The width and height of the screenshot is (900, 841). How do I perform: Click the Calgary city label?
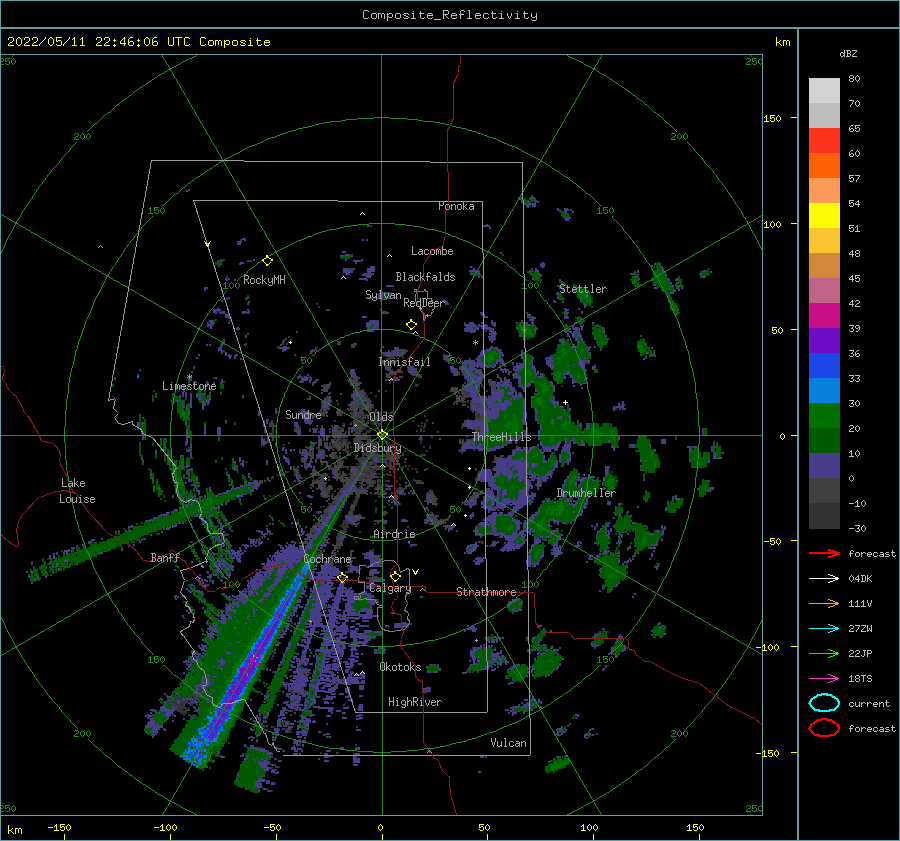click(390, 588)
